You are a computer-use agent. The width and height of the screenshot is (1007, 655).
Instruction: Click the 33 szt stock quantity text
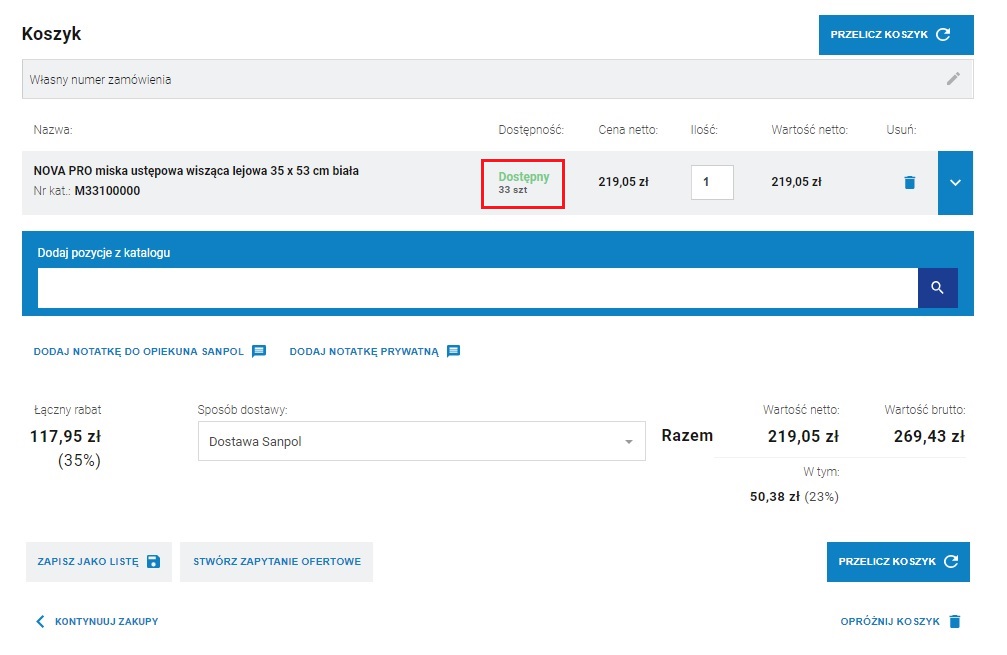tap(512, 190)
